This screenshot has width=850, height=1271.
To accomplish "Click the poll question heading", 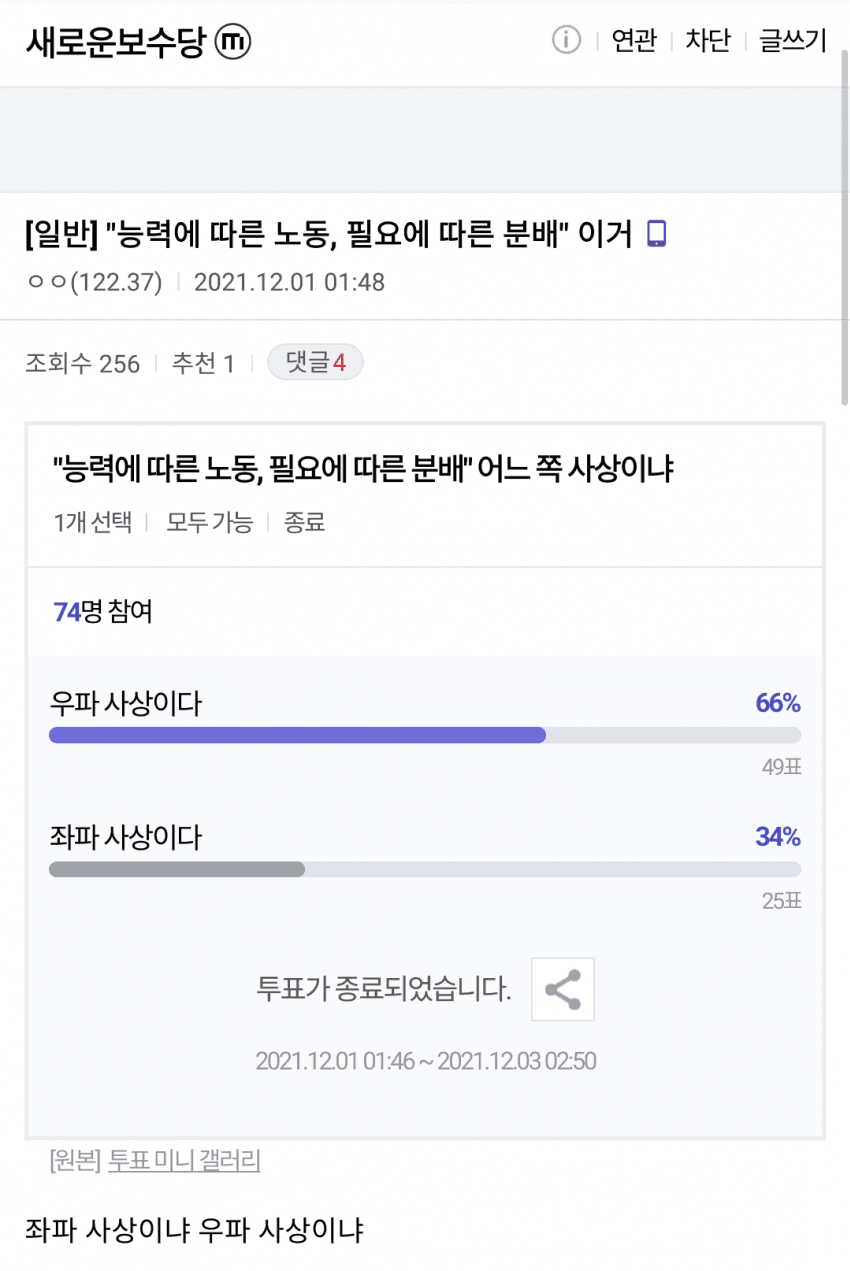I will [362, 468].
